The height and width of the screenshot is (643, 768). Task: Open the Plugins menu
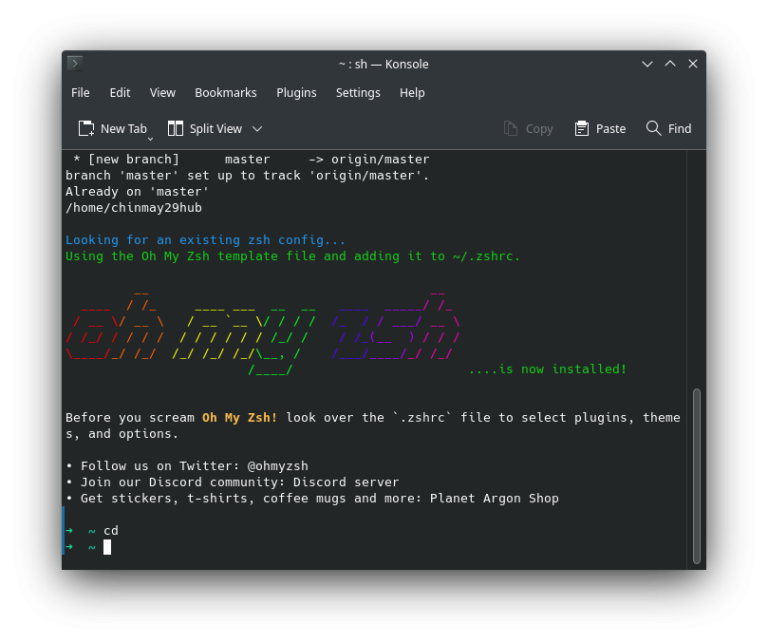pyautogui.click(x=296, y=93)
